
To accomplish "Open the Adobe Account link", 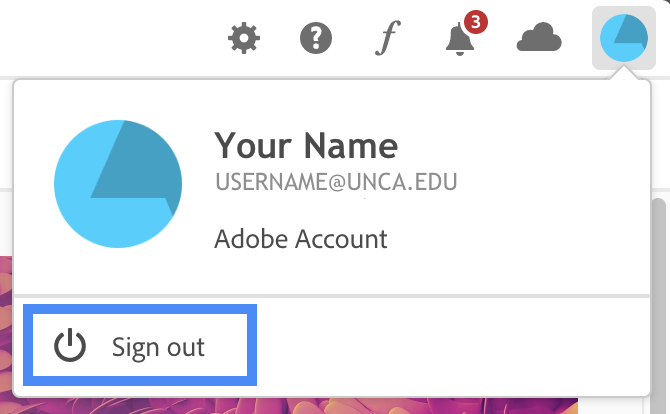I will (300, 239).
